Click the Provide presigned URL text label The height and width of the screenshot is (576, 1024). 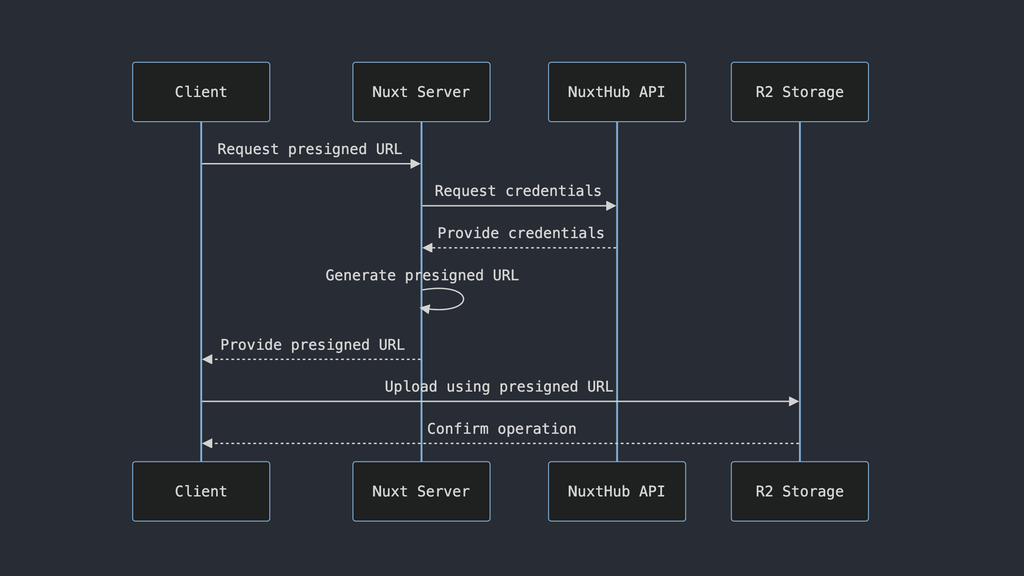pos(311,344)
